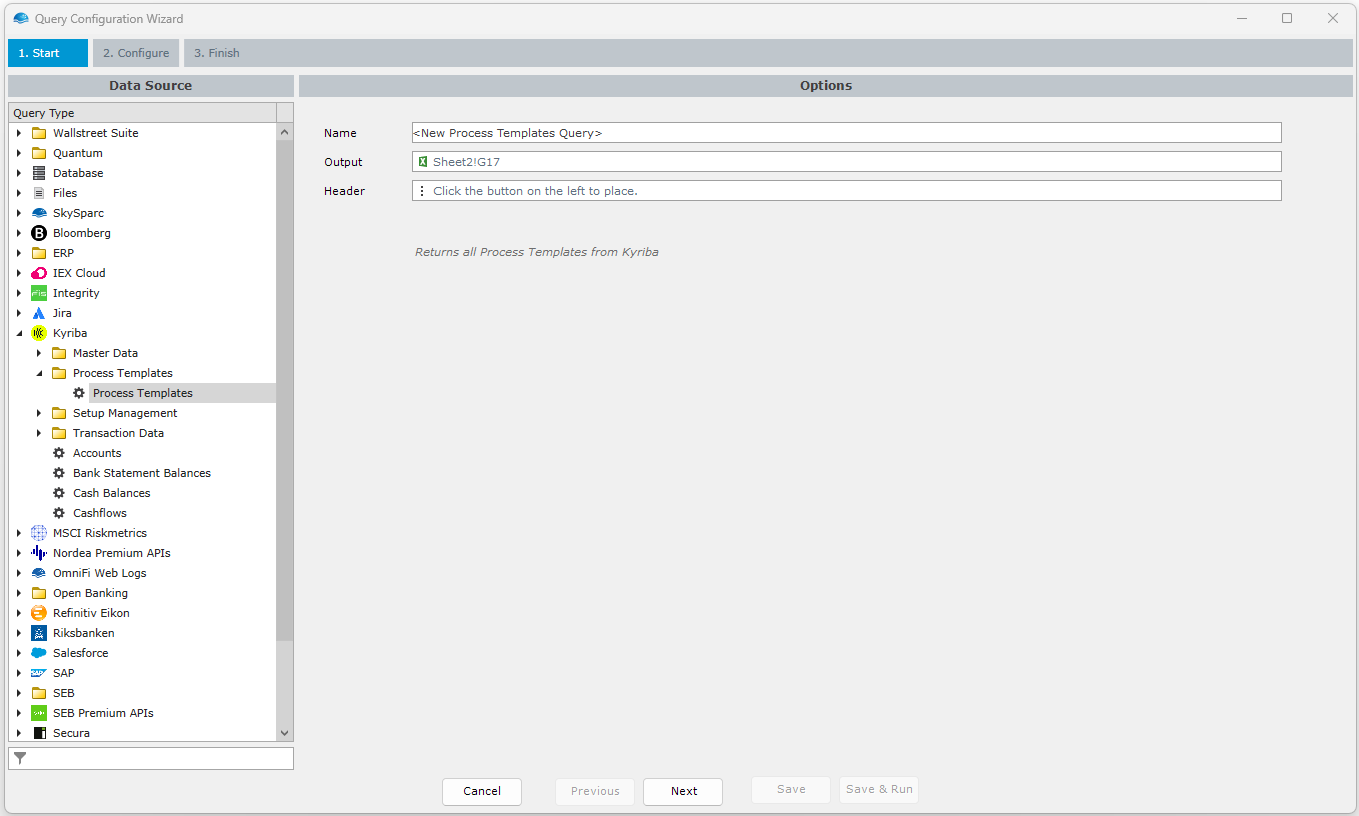The height and width of the screenshot is (816, 1359).
Task: Click the Bank Statement Balances gear icon
Action: [x=59, y=473]
